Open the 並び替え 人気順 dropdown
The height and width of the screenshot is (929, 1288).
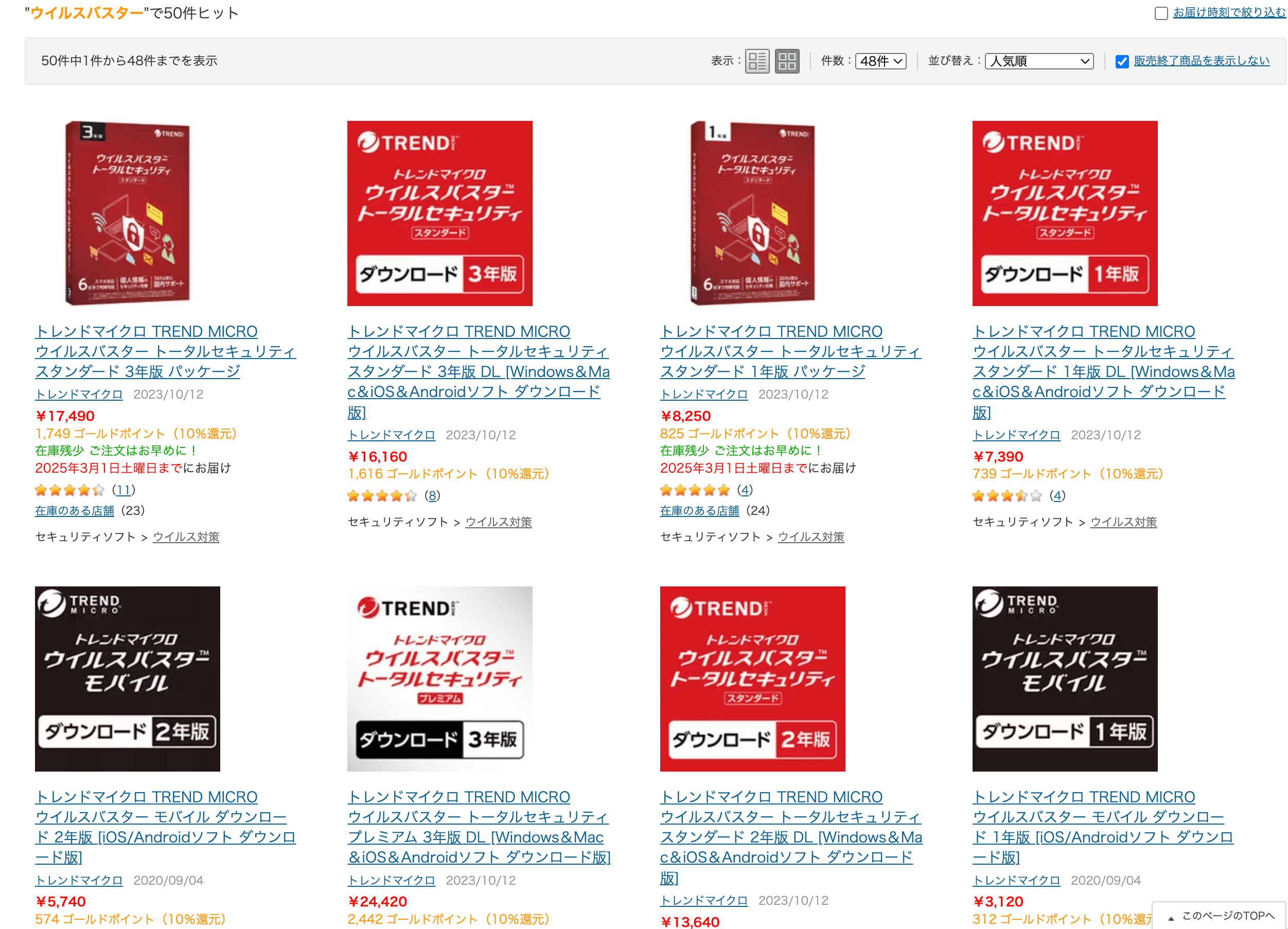pos(1039,61)
